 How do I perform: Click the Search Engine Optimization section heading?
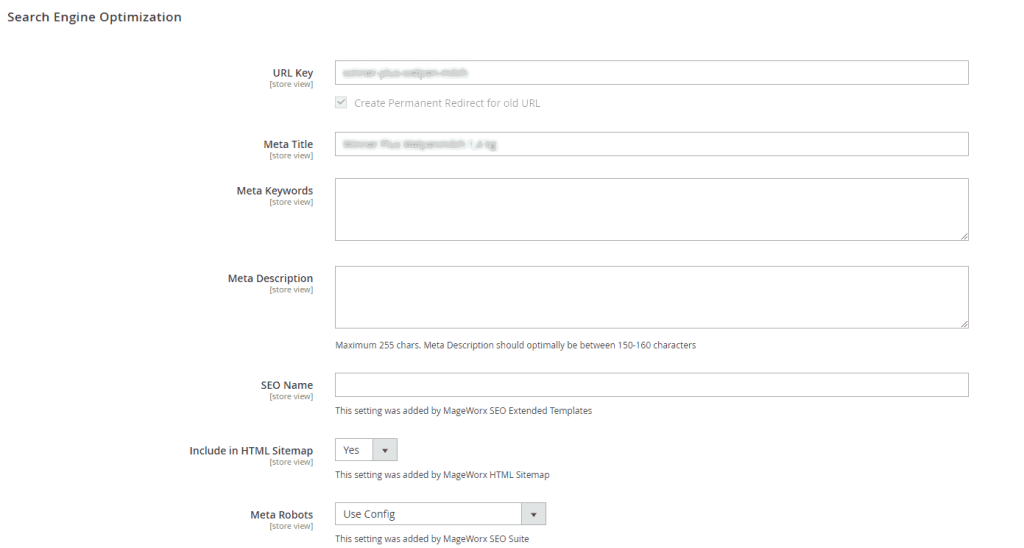pyautogui.click(x=95, y=17)
